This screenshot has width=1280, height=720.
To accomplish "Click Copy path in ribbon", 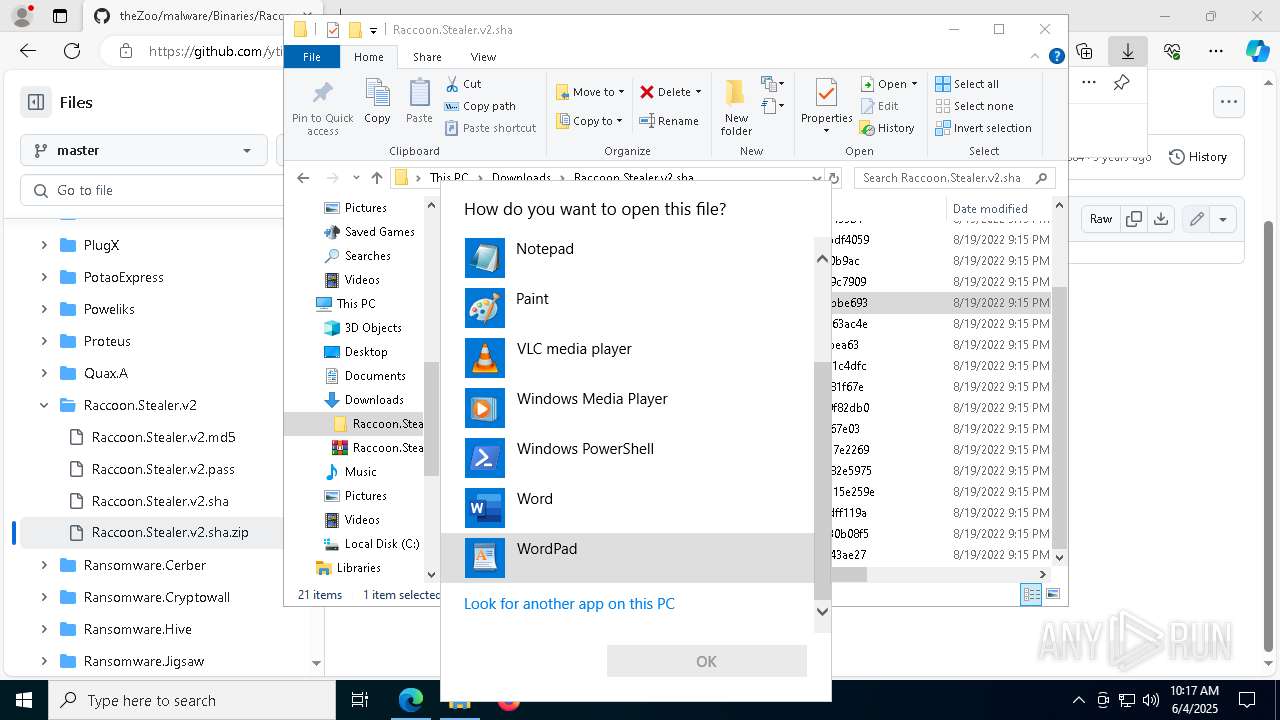I will pyautogui.click(x=480, y=106).
